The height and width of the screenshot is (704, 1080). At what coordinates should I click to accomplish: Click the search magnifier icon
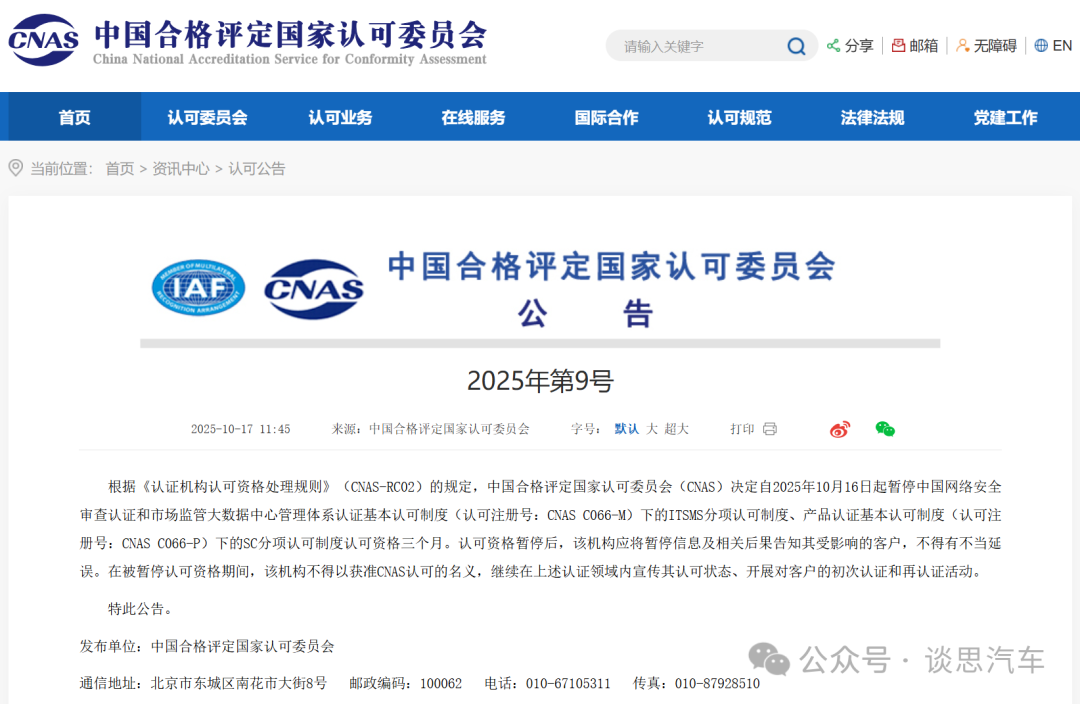click(x=795, y=46)
